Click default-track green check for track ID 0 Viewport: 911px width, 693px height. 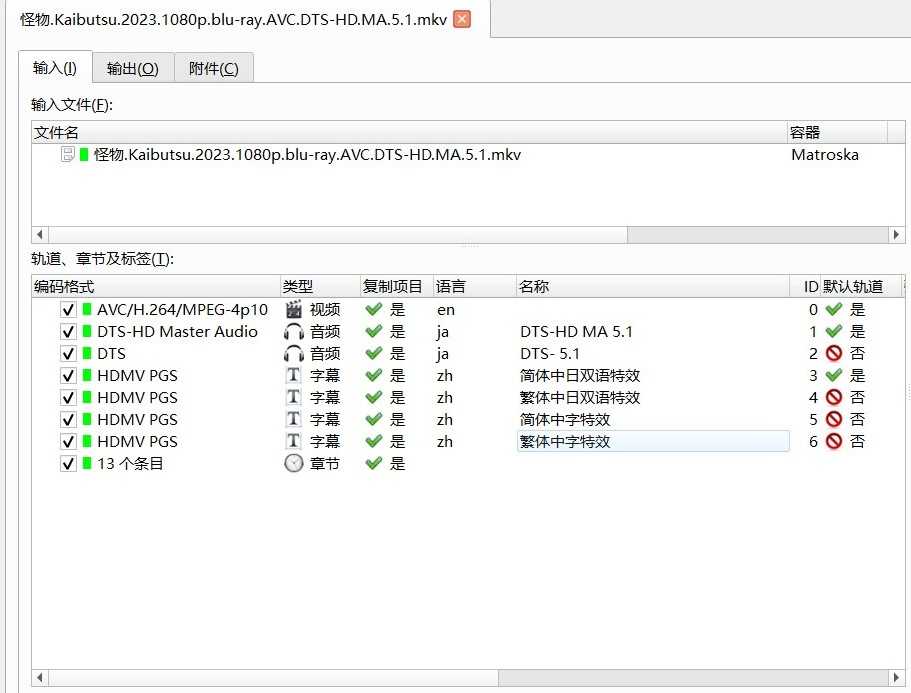[834, 310]
